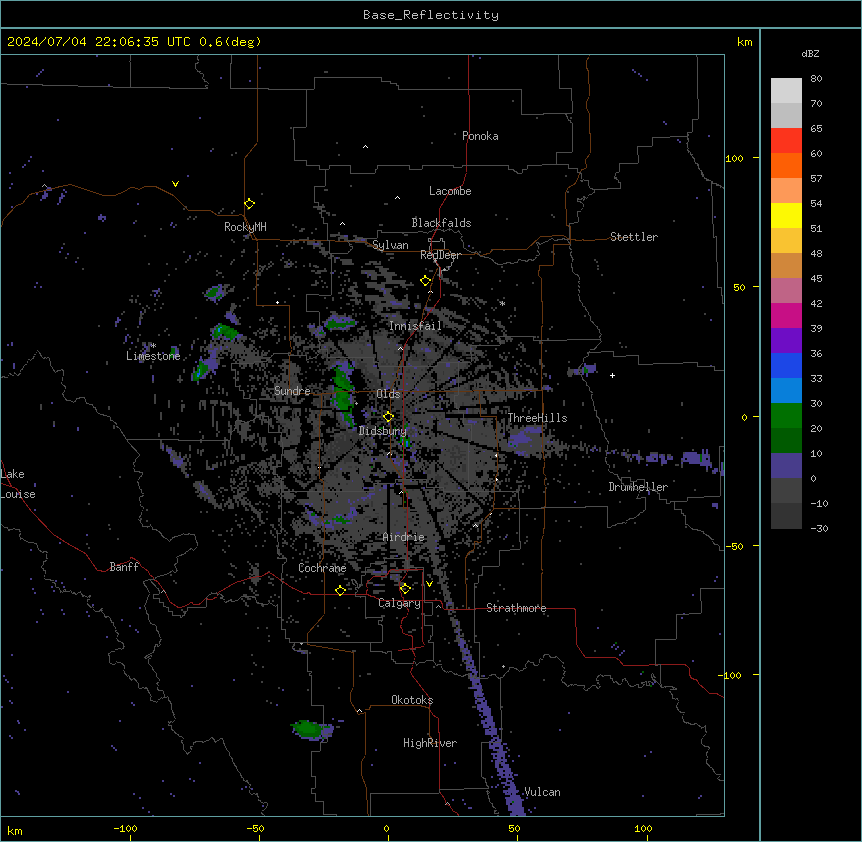Viewport: 862px width, 842px height.
Task: Pick the yellow diamond marker below Cochrane
Action: click(340, 590)
